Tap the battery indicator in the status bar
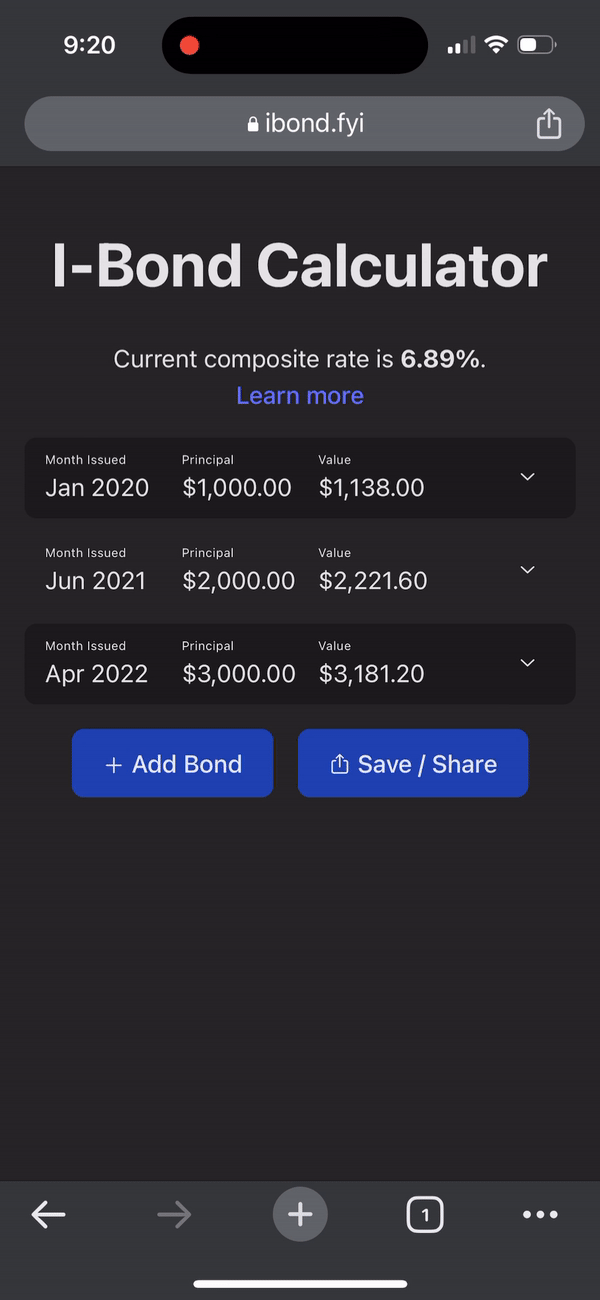Viewport: 600px width, 1300px height. [533, 44]
